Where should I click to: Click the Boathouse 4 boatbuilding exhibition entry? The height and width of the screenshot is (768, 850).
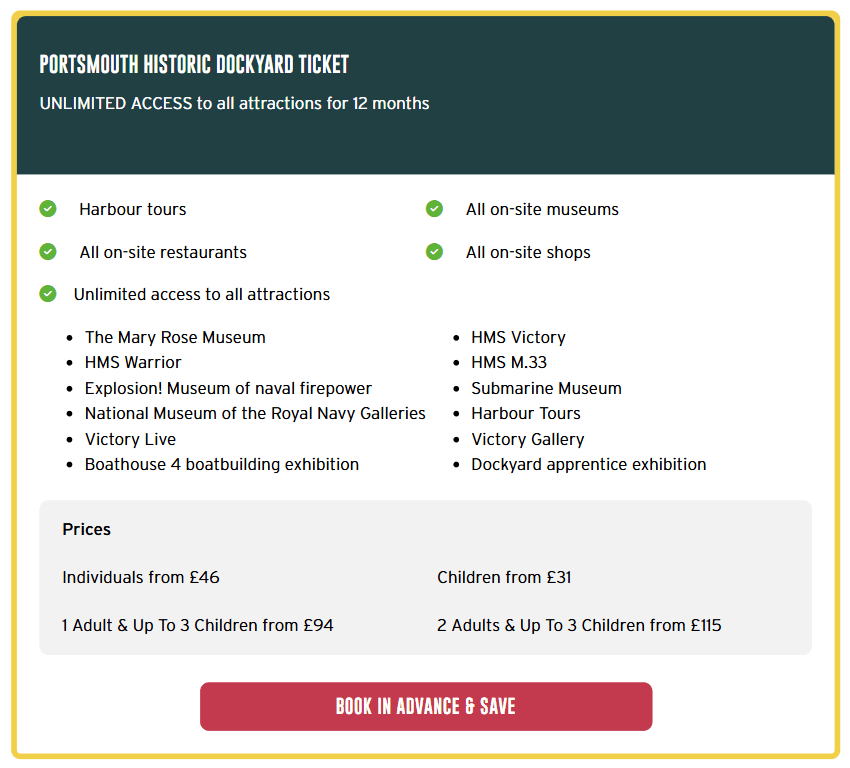(221, 464)
